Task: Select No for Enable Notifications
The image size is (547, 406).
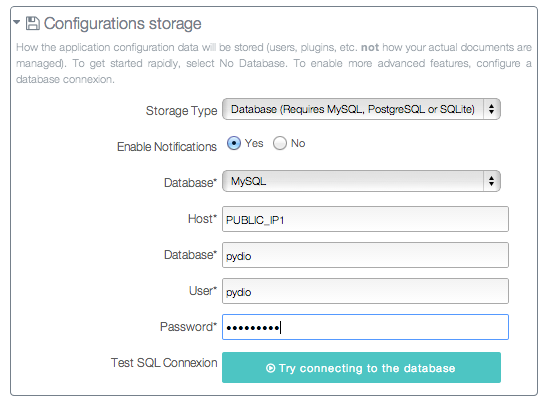Action: point(280,143)
